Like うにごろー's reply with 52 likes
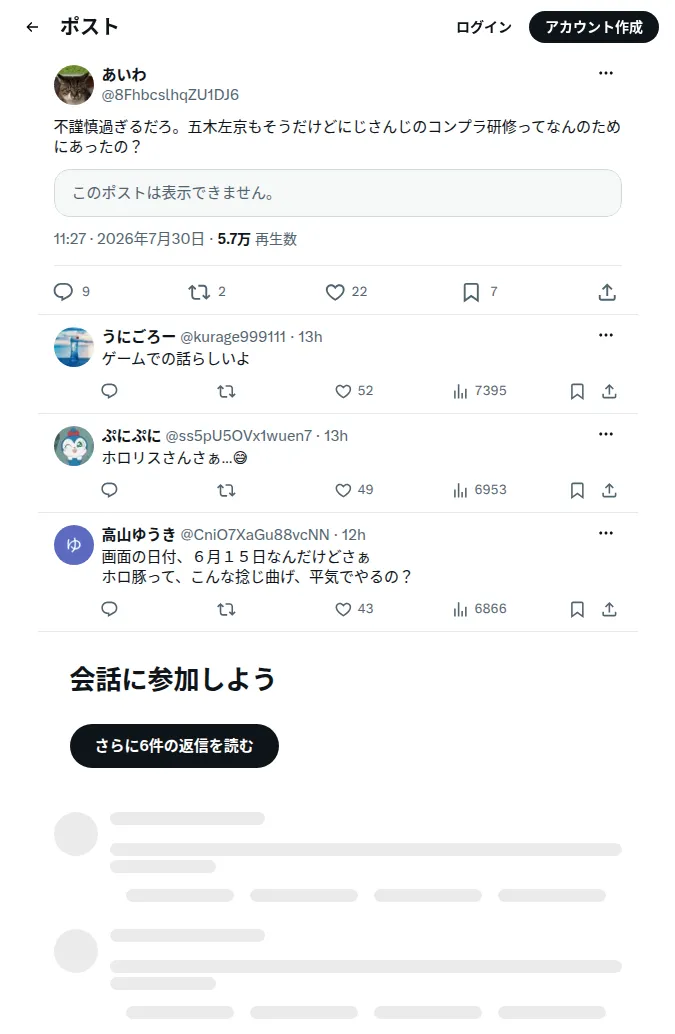Image resolution: width=675 pixels, height=1034 pixels. (343, 391)
